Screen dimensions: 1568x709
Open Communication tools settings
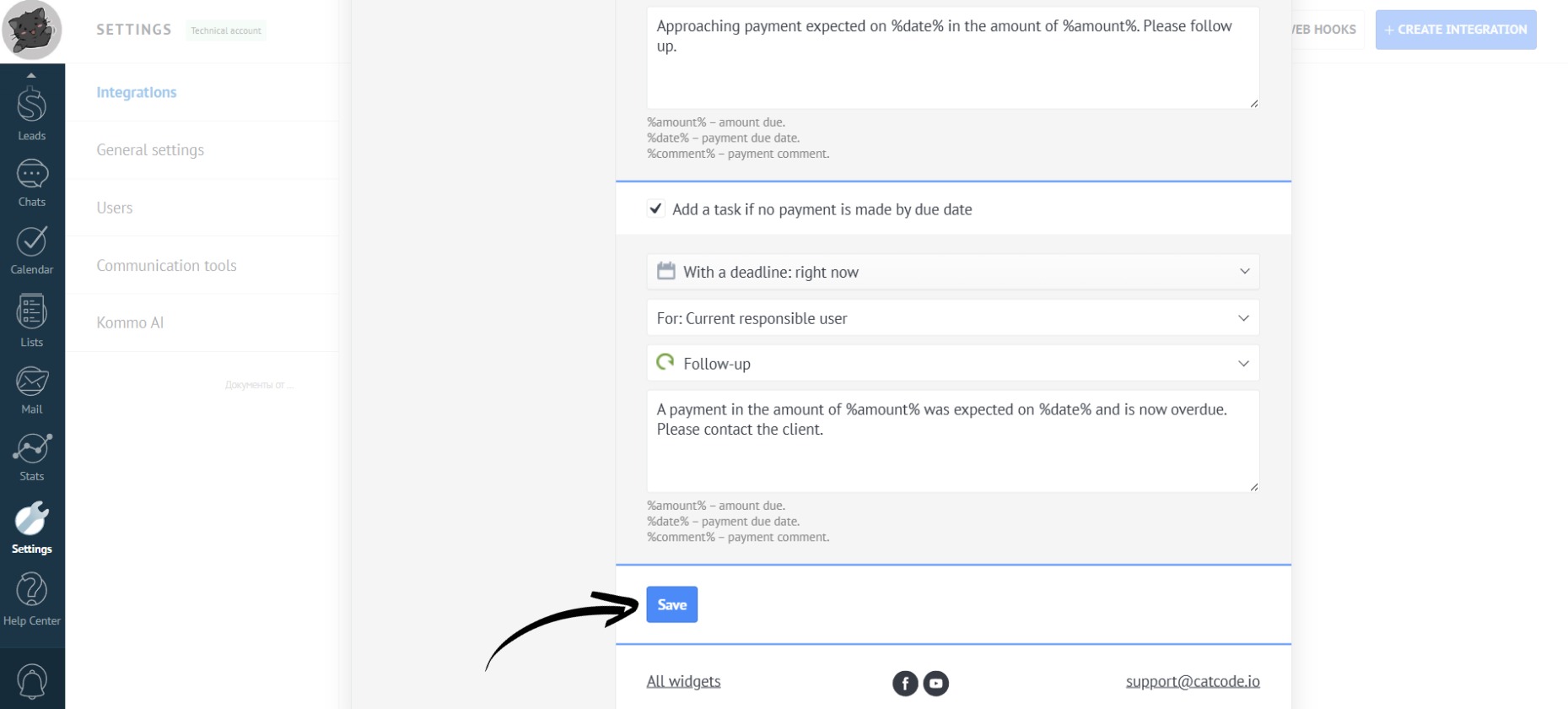pos(166,266)
